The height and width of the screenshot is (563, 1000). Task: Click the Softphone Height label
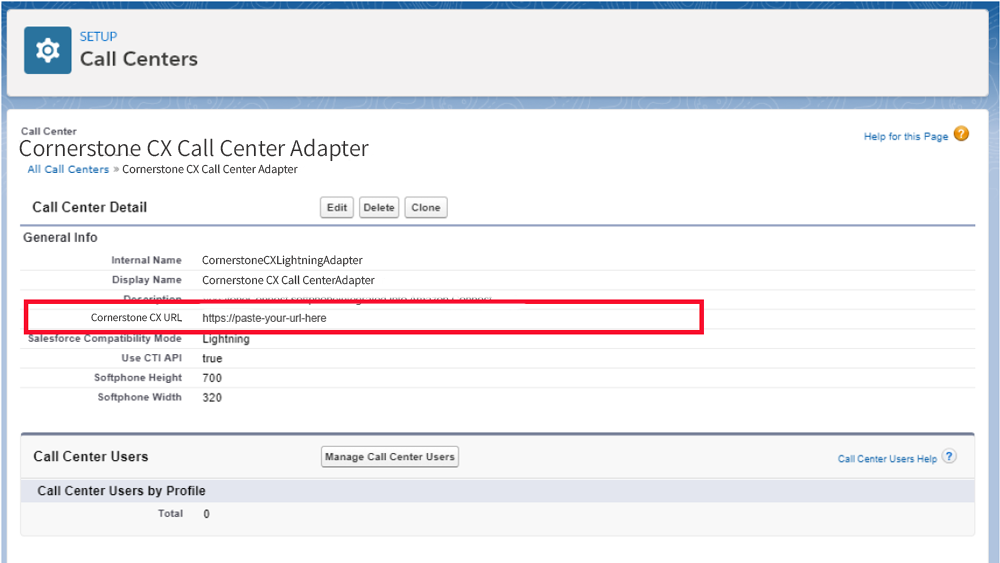[x=138, y=377]
